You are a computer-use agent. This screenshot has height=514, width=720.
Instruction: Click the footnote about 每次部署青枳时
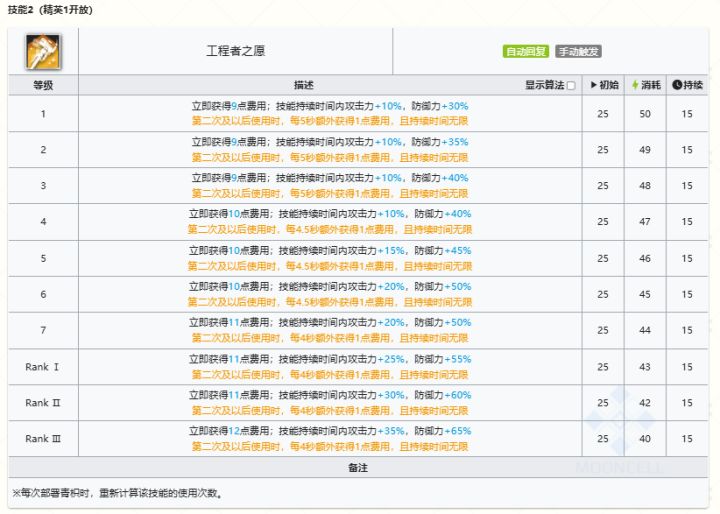[116, 493]
